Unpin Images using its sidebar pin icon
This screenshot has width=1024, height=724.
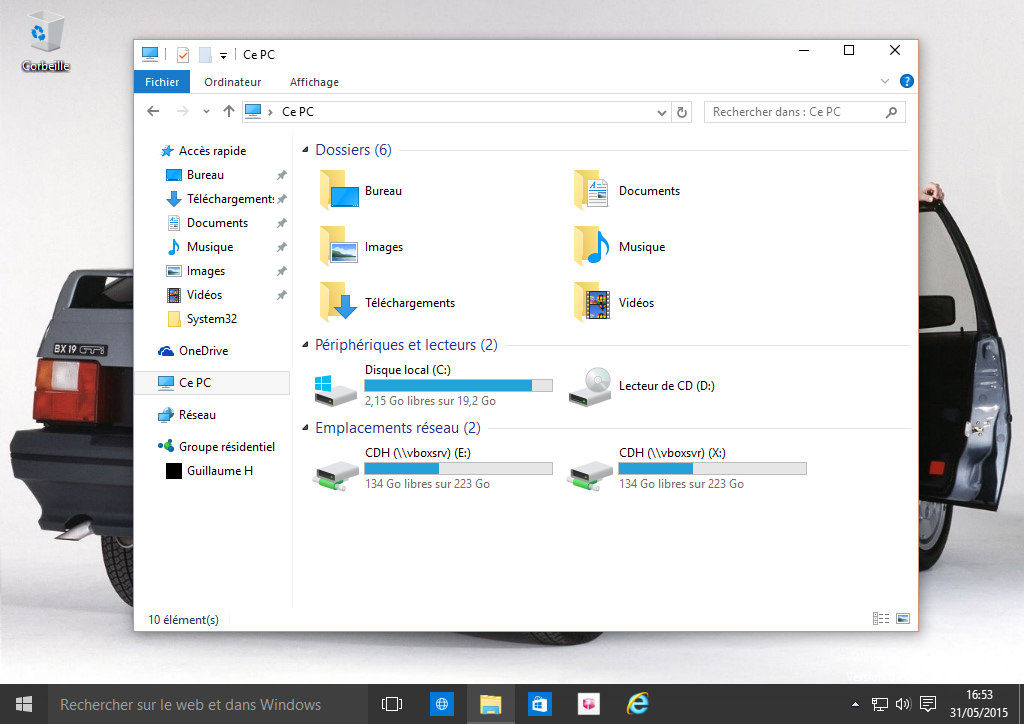pos(281,271)
